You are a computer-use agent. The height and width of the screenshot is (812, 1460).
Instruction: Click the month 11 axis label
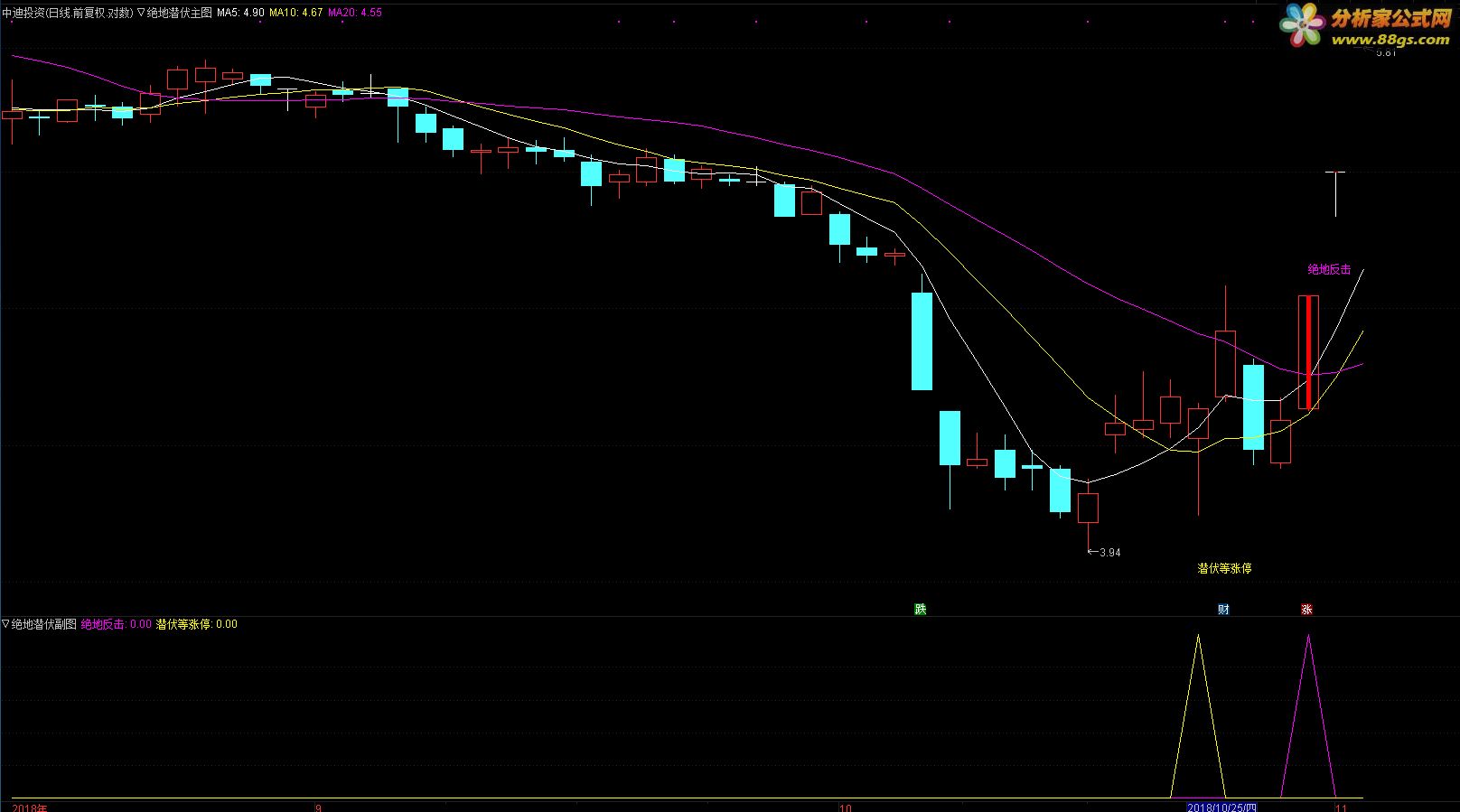tap(1341, 807)
